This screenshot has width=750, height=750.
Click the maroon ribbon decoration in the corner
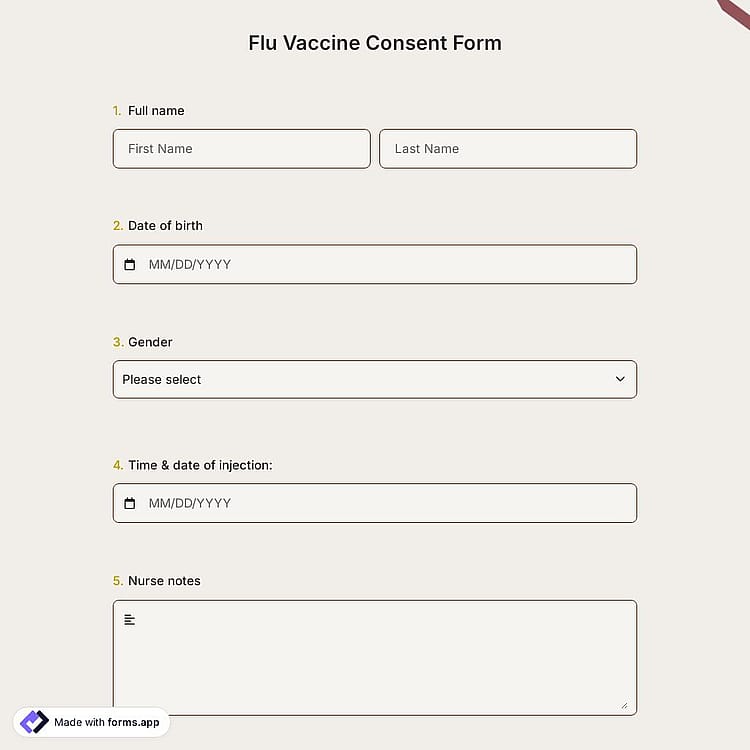pyautogui.click(x=734, y=14)
